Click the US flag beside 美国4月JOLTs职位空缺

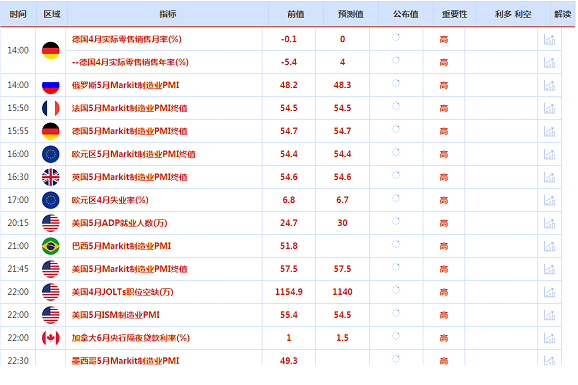[51, 292]
